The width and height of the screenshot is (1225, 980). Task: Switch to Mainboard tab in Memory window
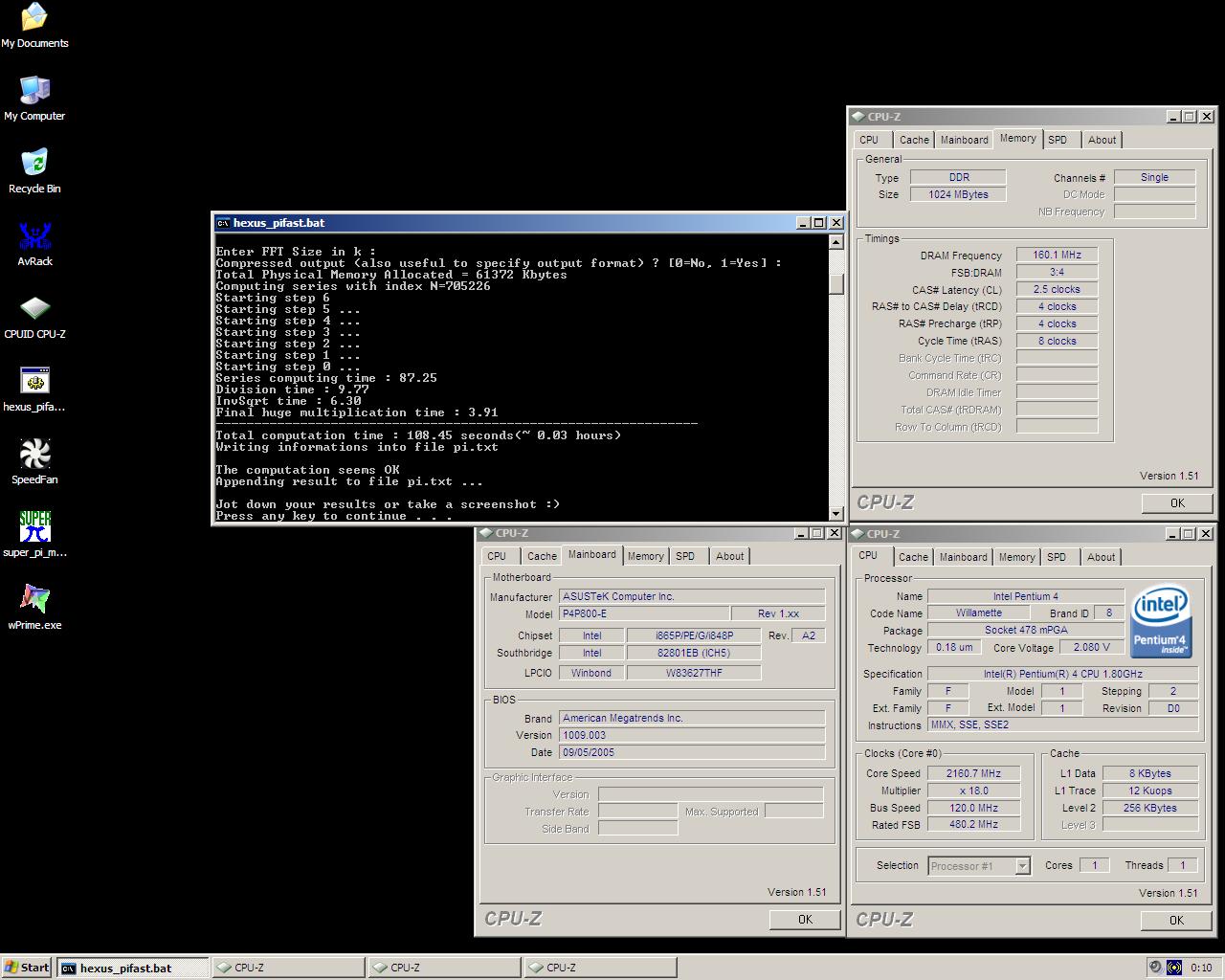(x=964, y=140)
